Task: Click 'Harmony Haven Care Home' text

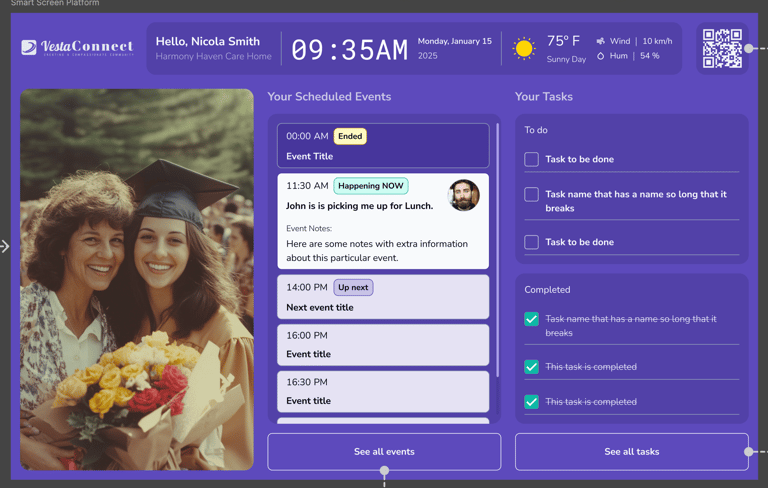Action: tap(214, 56)
